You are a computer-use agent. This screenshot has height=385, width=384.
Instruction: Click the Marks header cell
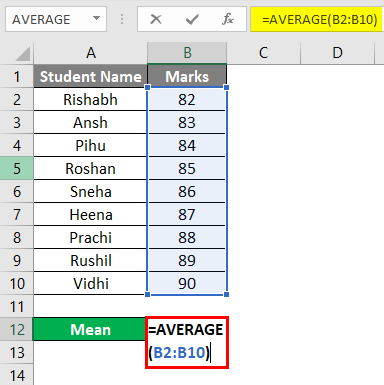[x=187, y=76]
